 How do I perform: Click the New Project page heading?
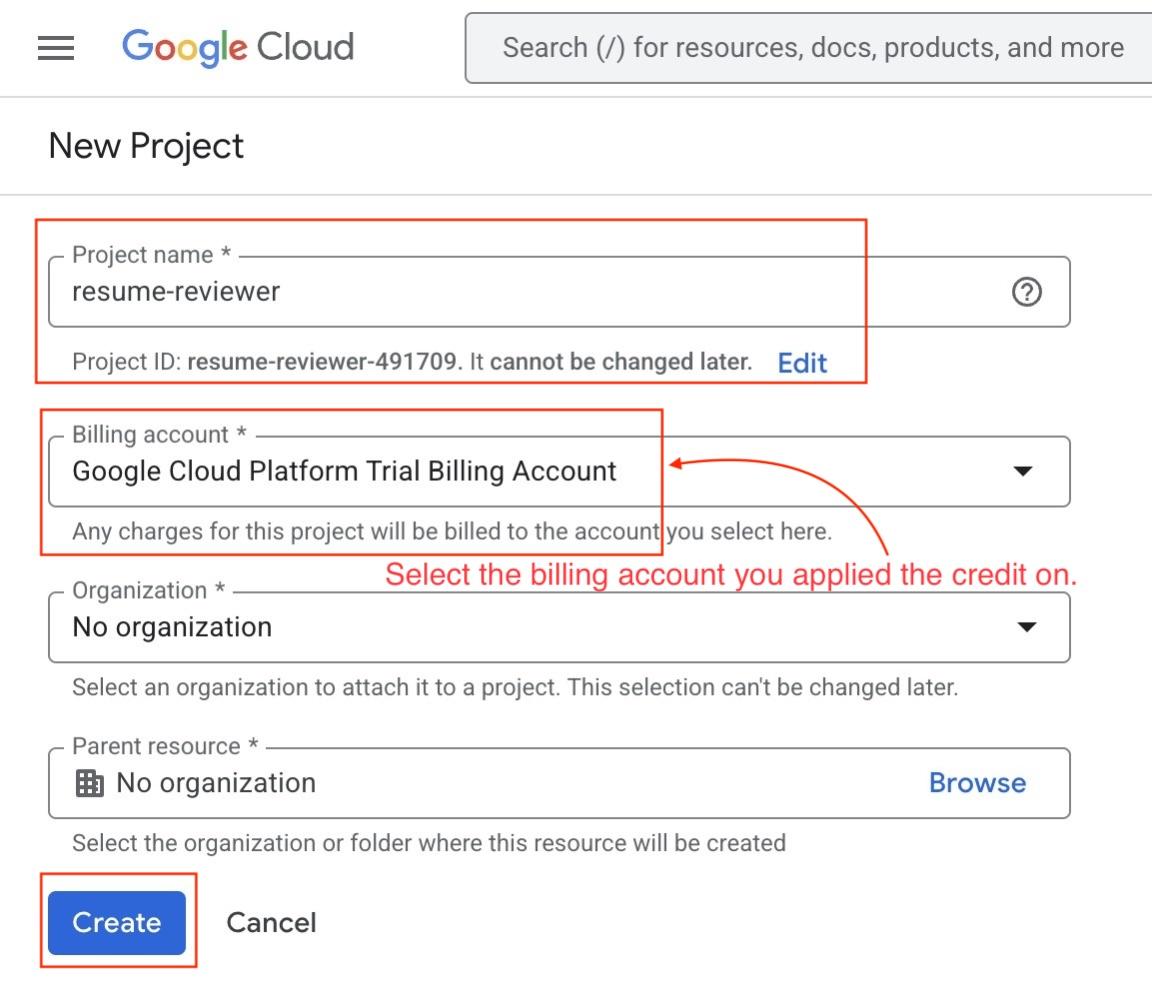point(146,146)
